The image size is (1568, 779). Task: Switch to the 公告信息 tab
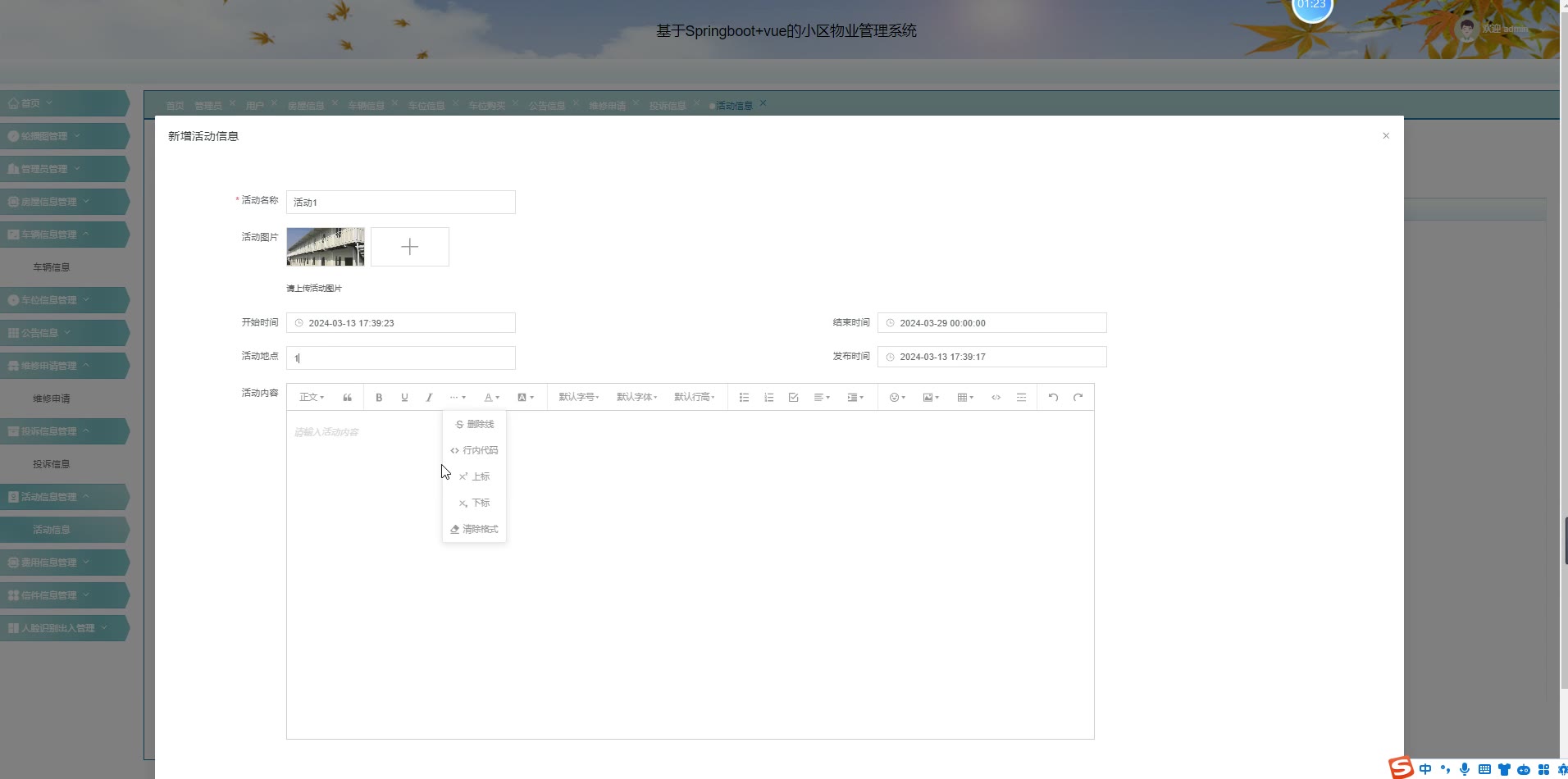tap(547, 106)
